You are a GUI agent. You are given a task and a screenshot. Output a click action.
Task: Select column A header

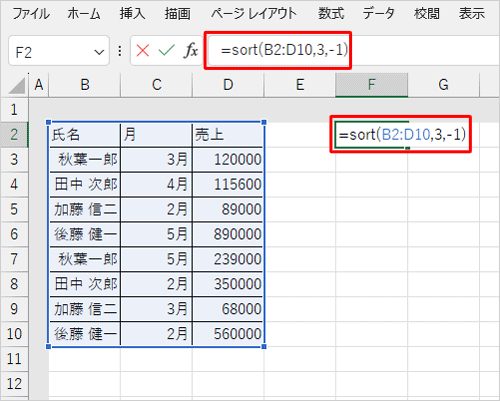point(39,85)
